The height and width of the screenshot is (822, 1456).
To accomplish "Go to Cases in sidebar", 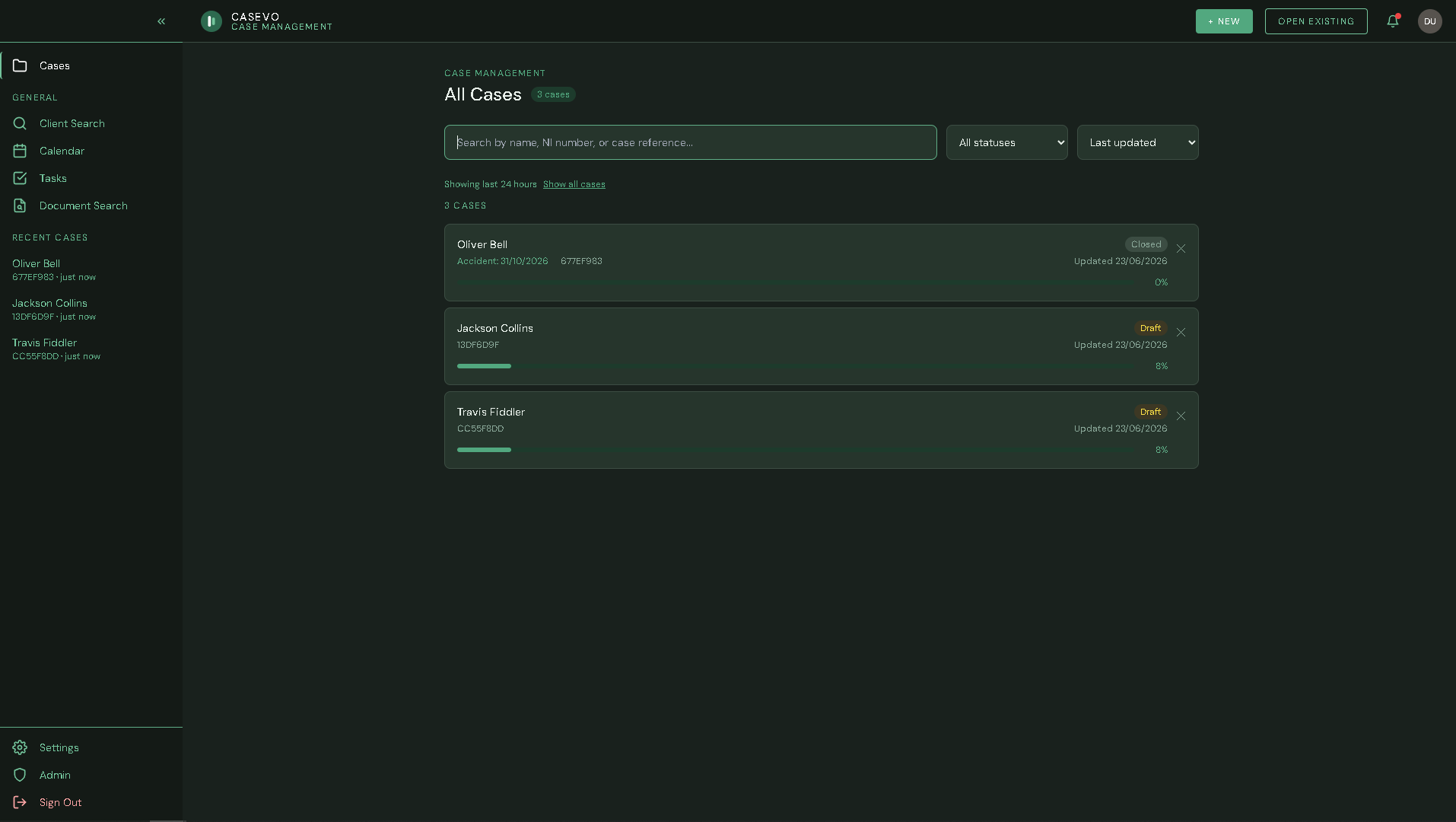I will tap(91, 65).
